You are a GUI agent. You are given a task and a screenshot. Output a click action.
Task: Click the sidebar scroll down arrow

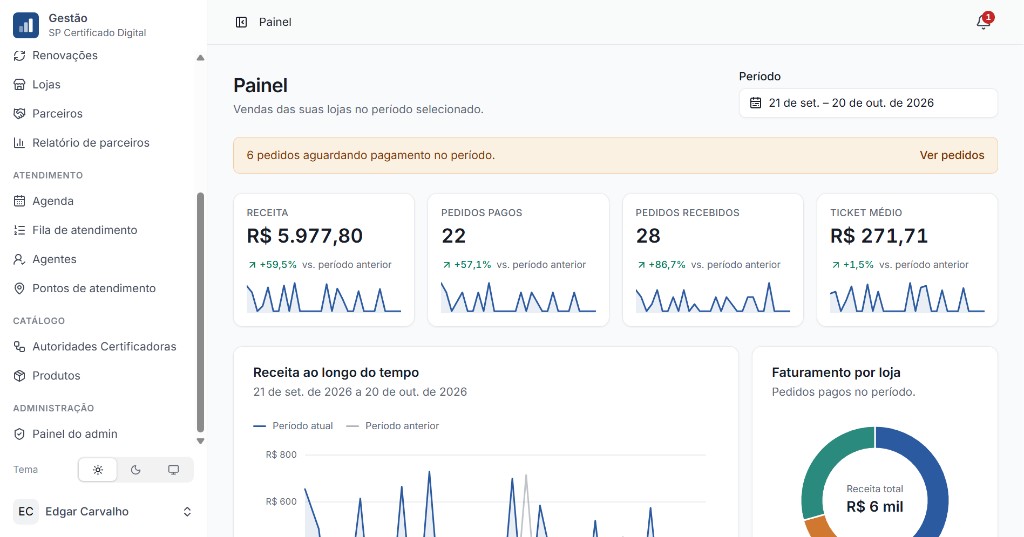pos(200,441)
